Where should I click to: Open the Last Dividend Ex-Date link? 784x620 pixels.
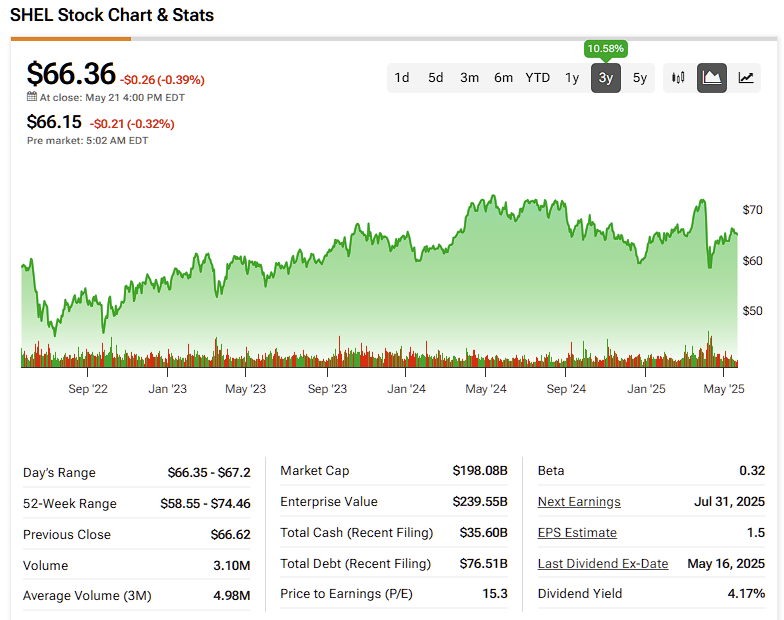click(x=603, y=564)
